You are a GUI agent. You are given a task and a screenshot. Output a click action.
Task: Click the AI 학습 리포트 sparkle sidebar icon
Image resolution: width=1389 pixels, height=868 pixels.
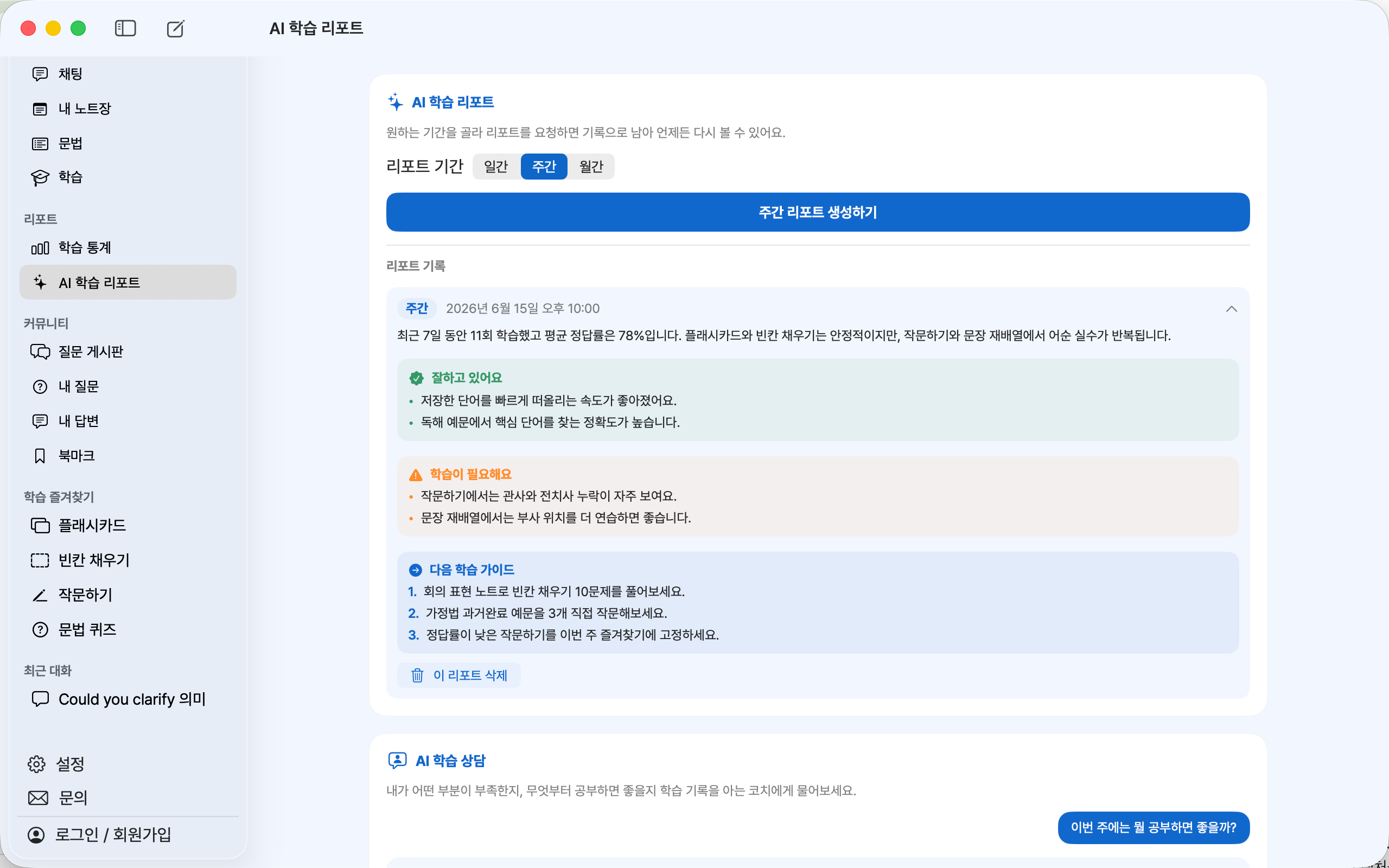(x=40, y=283)
